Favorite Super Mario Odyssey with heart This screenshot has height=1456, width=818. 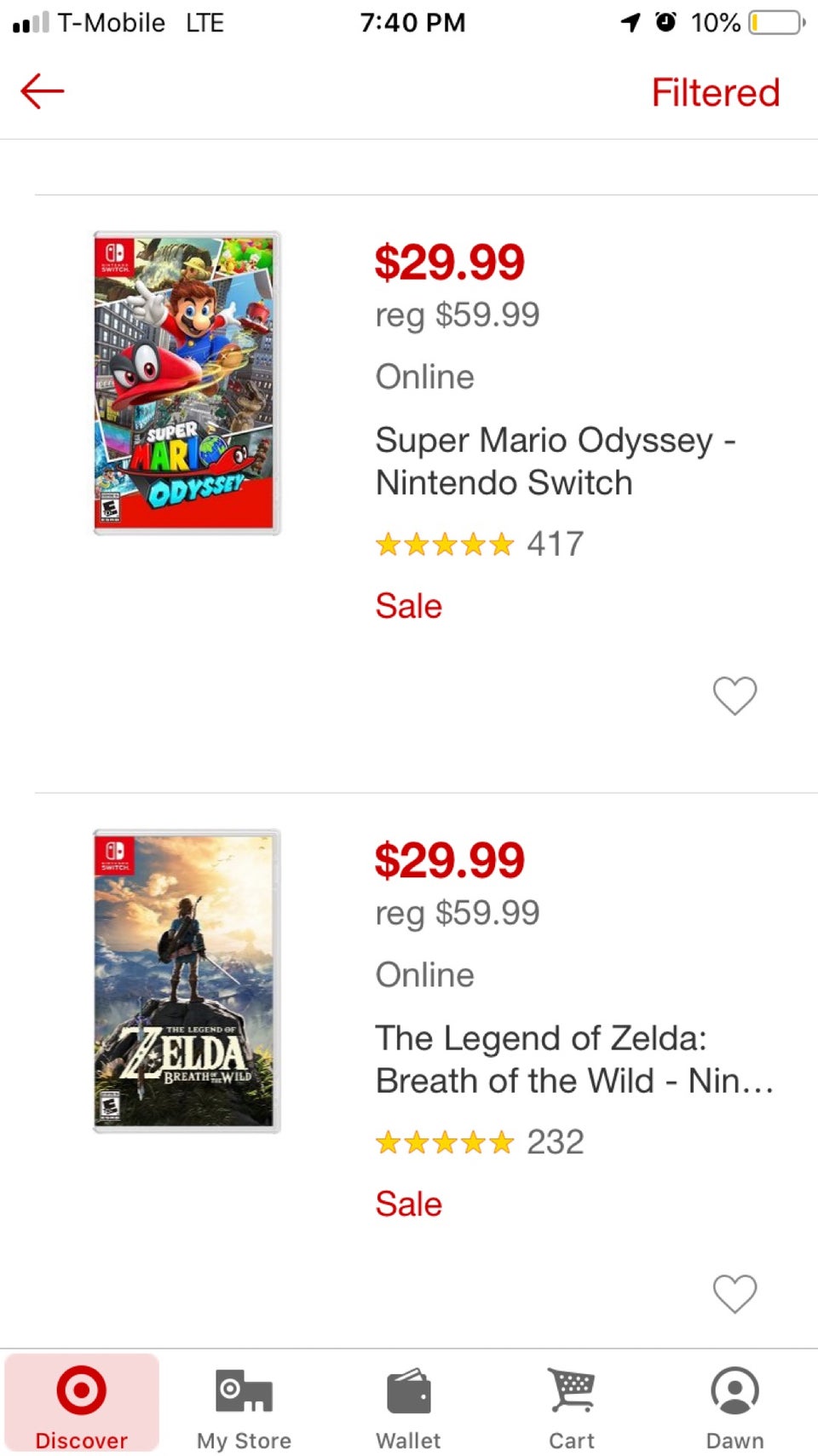coord(734,696)
